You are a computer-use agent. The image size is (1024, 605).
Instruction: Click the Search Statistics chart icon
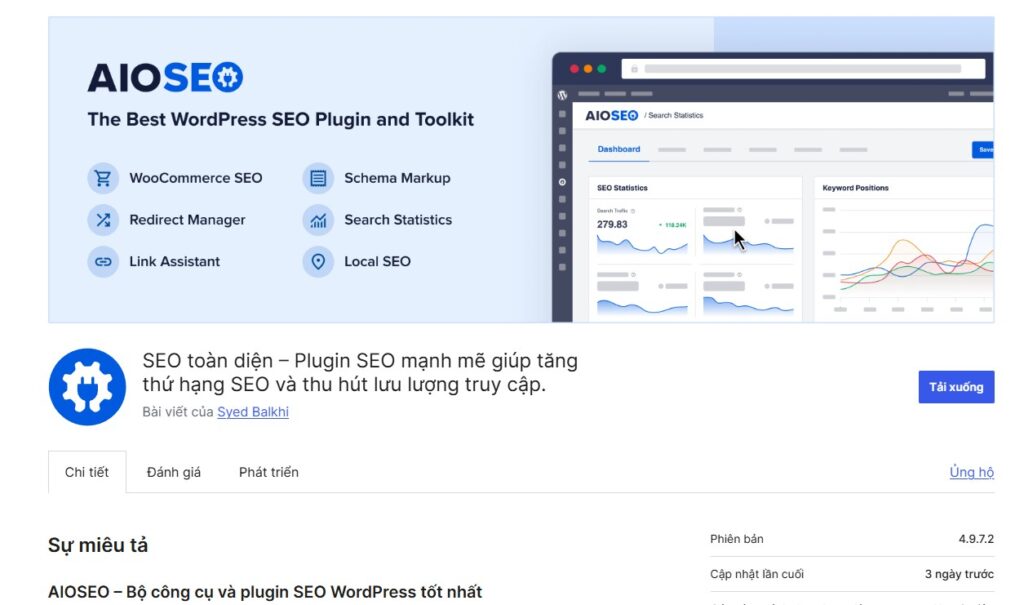coord(318,220)
